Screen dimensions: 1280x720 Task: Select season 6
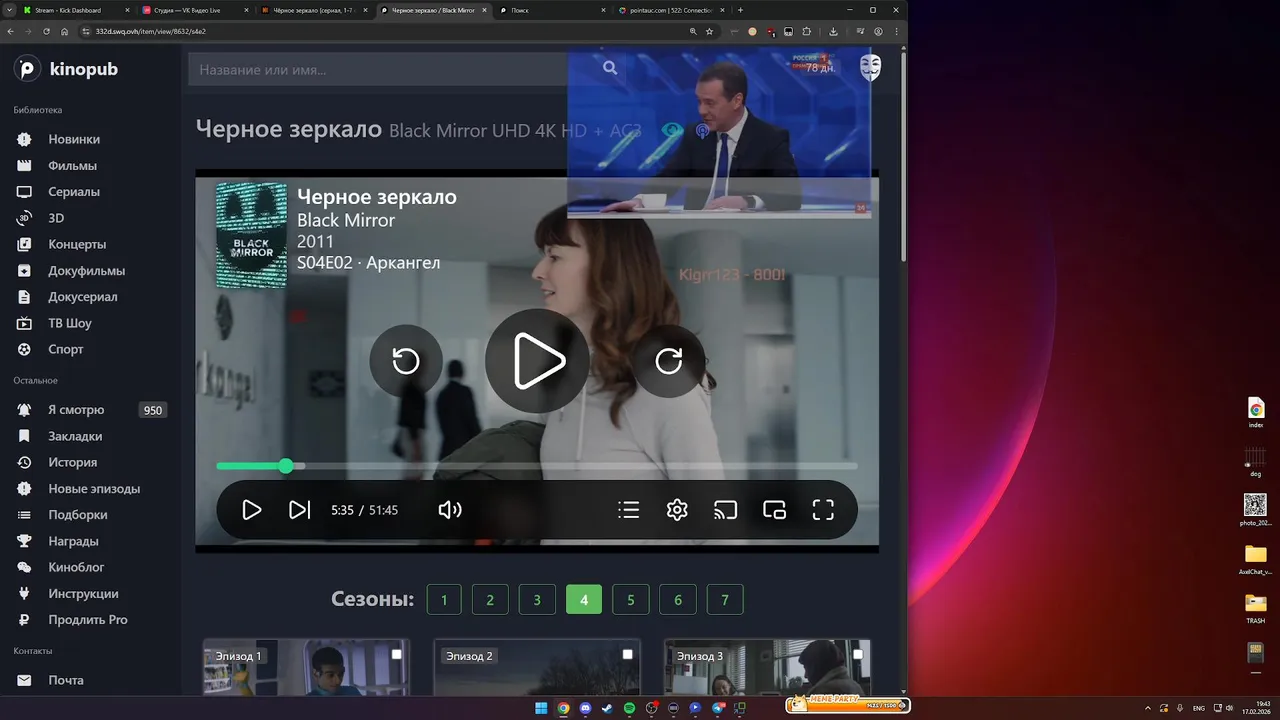point(678,600)
